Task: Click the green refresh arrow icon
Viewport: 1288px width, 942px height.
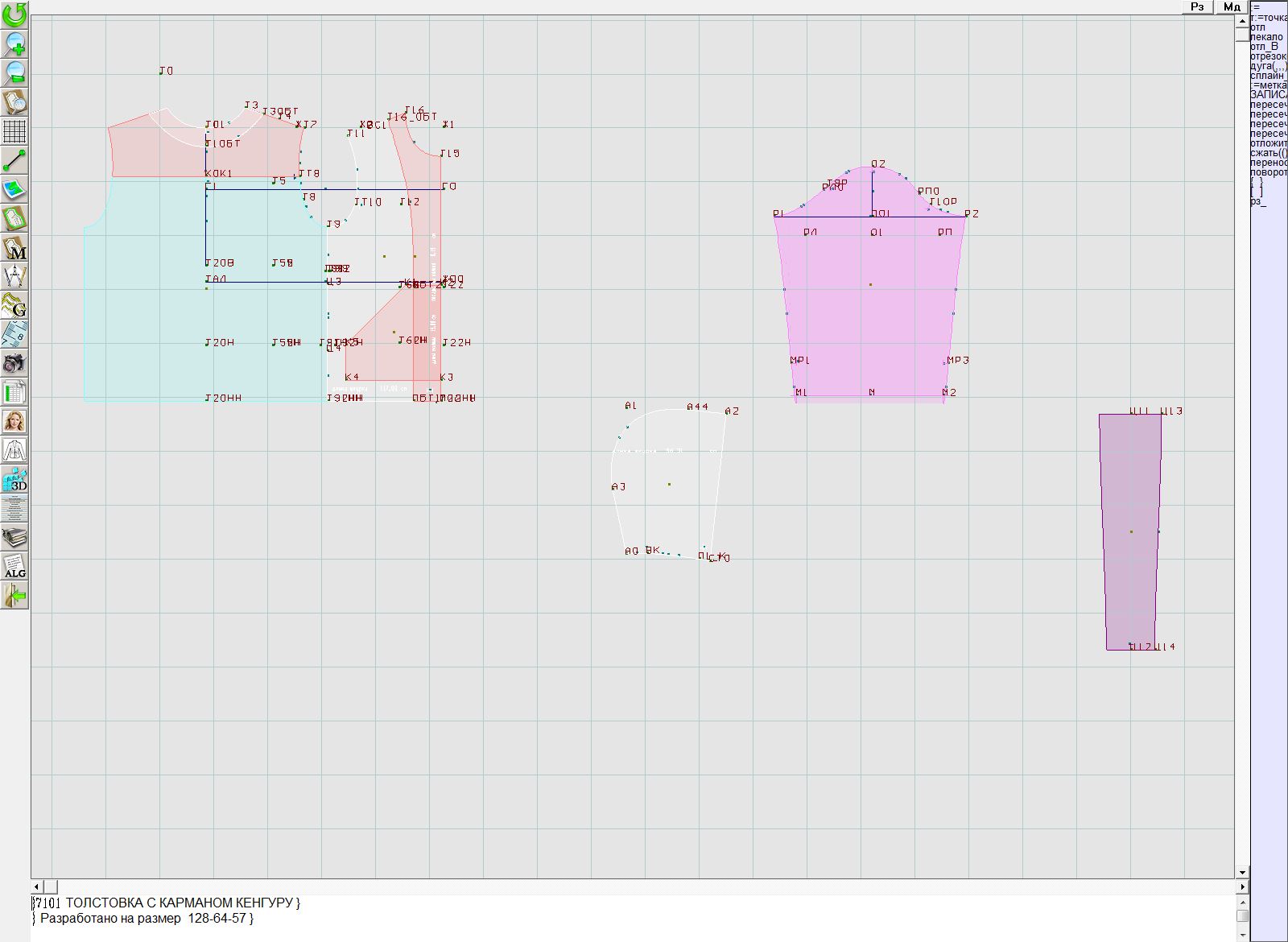Action: click(14, 14)
